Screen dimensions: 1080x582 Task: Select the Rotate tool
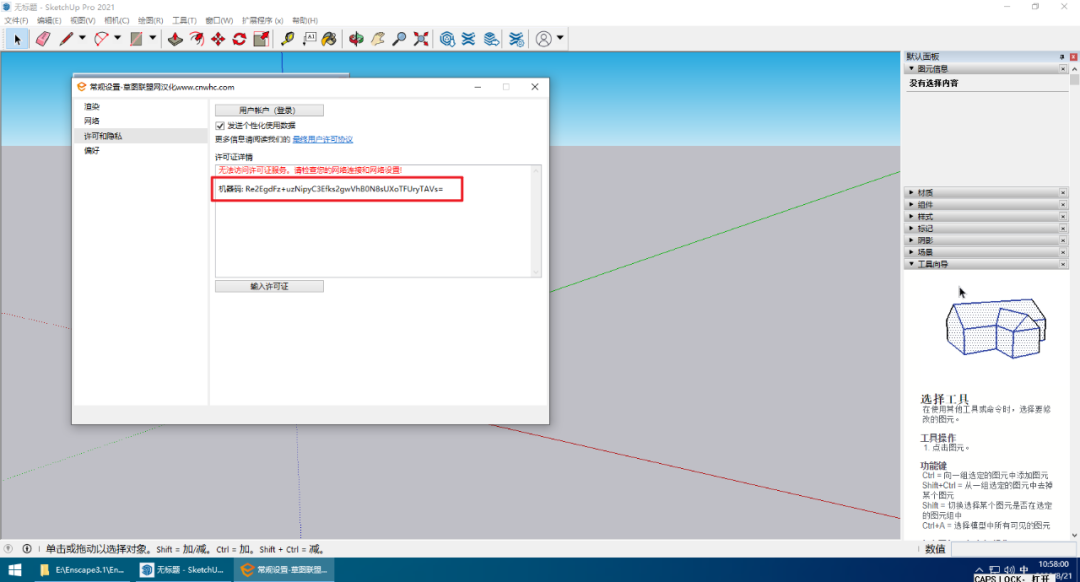[x=239, y=39]
